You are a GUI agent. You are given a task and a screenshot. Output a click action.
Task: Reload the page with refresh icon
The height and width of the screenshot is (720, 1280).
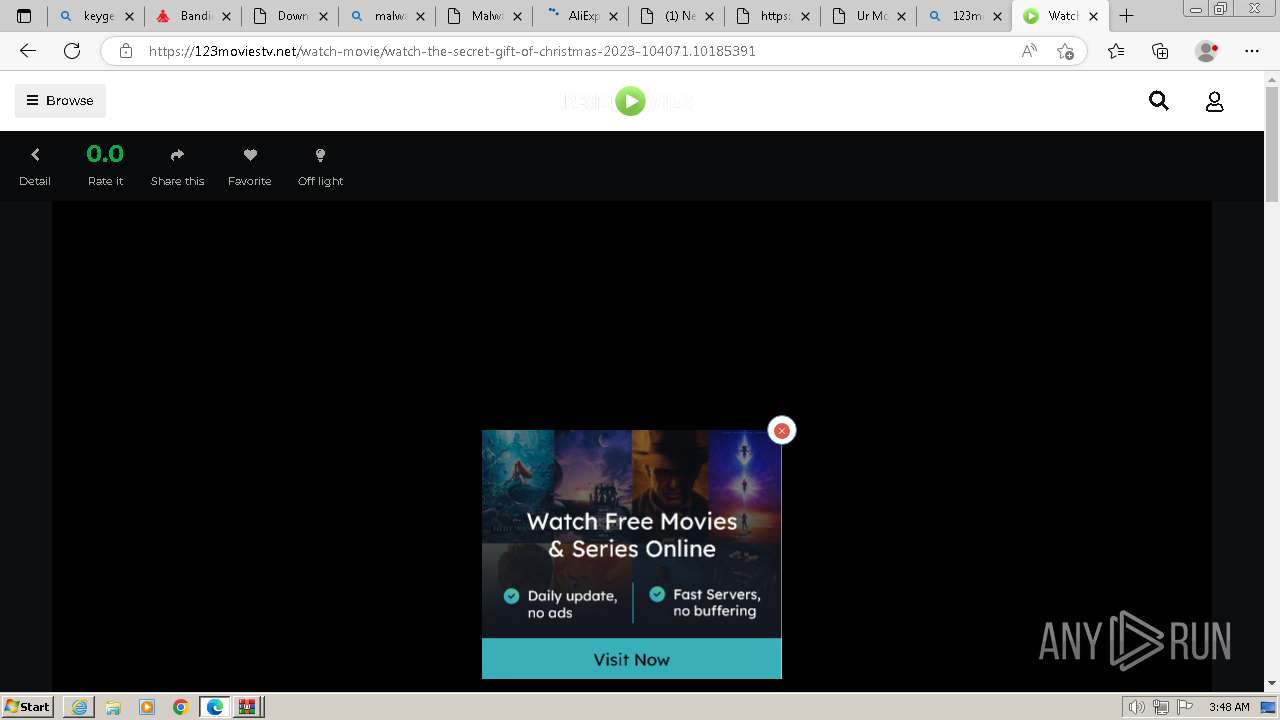click(x=72, y=51)
